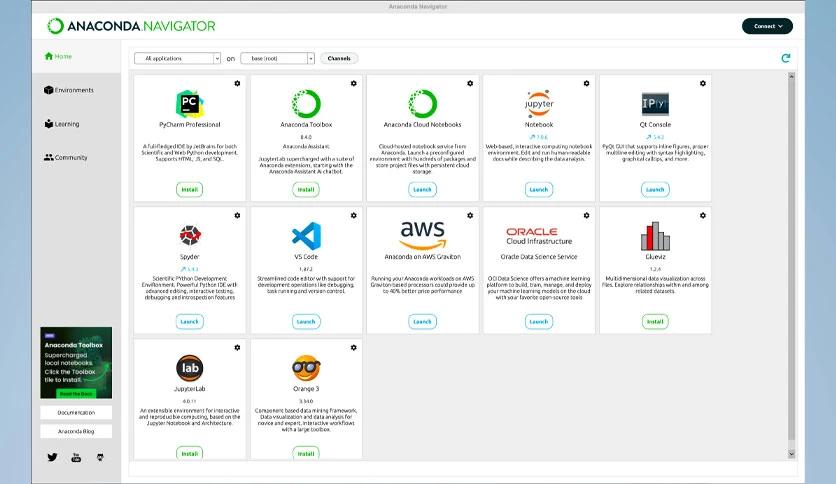Open settings gear on Glueviz tile
The image size is (836, 484).
[x=703, y=215]
